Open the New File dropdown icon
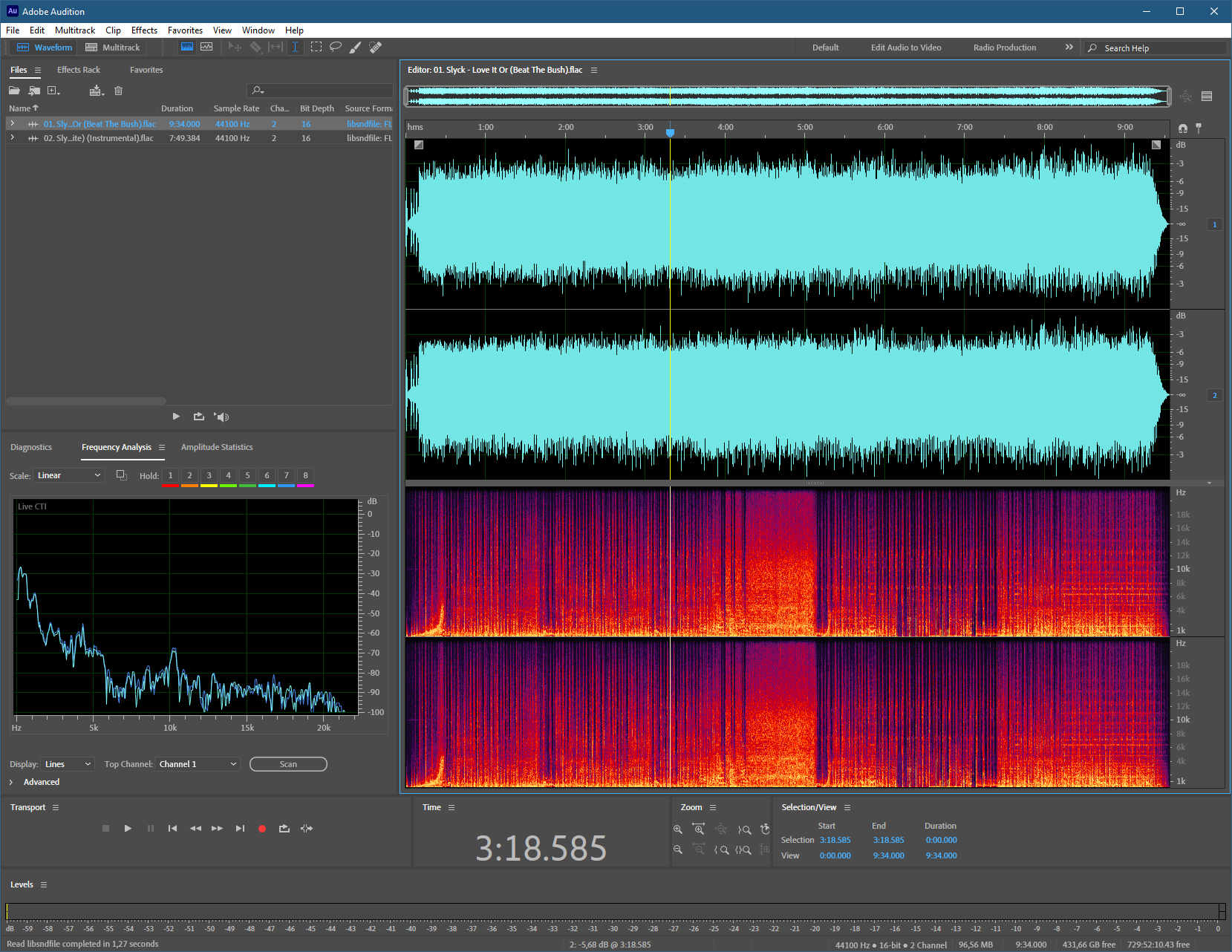The image size is (1232, 952). (53, 91)
